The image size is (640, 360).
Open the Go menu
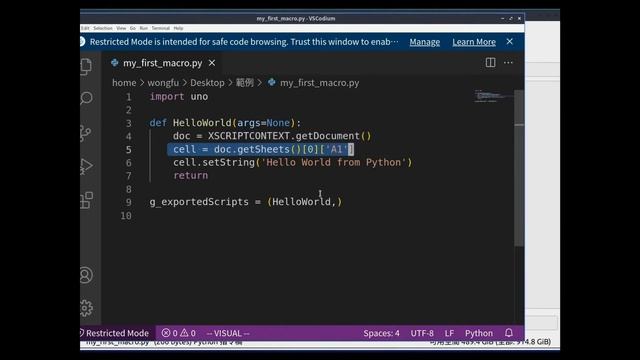(x=133, y=28)
